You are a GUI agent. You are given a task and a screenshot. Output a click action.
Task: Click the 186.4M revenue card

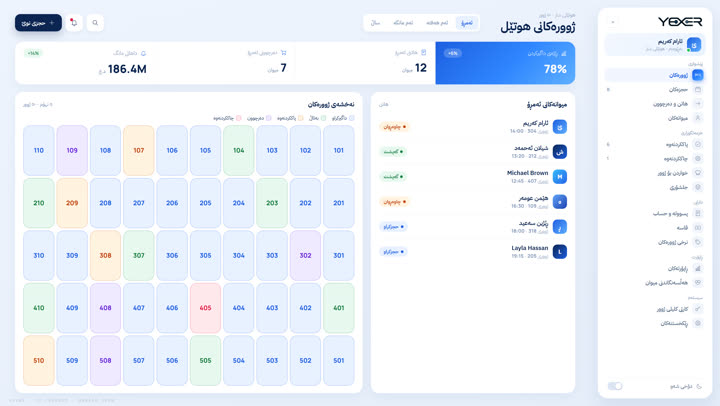pyautogui.click(x=85, y=63)
